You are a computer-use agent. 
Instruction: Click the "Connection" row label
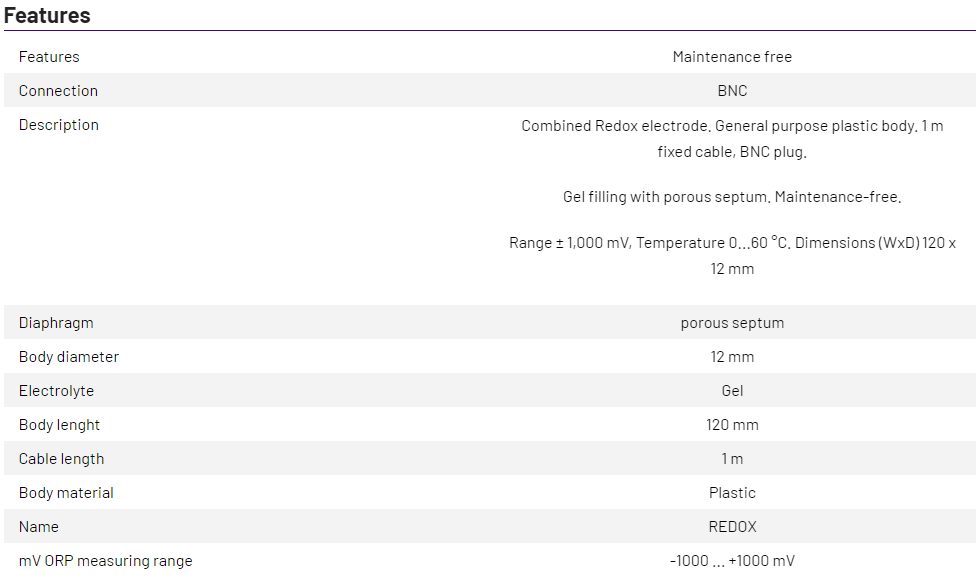point(58,91)
